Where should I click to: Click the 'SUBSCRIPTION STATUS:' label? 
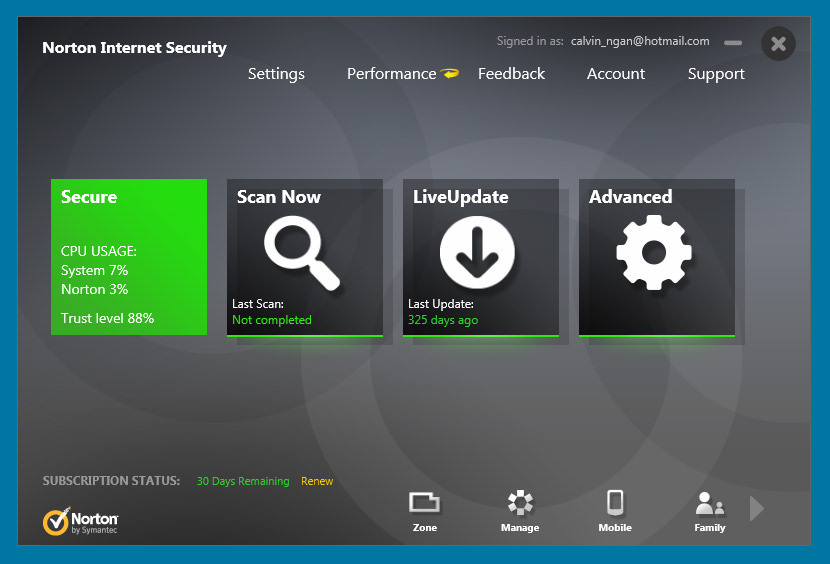[111, 481]
